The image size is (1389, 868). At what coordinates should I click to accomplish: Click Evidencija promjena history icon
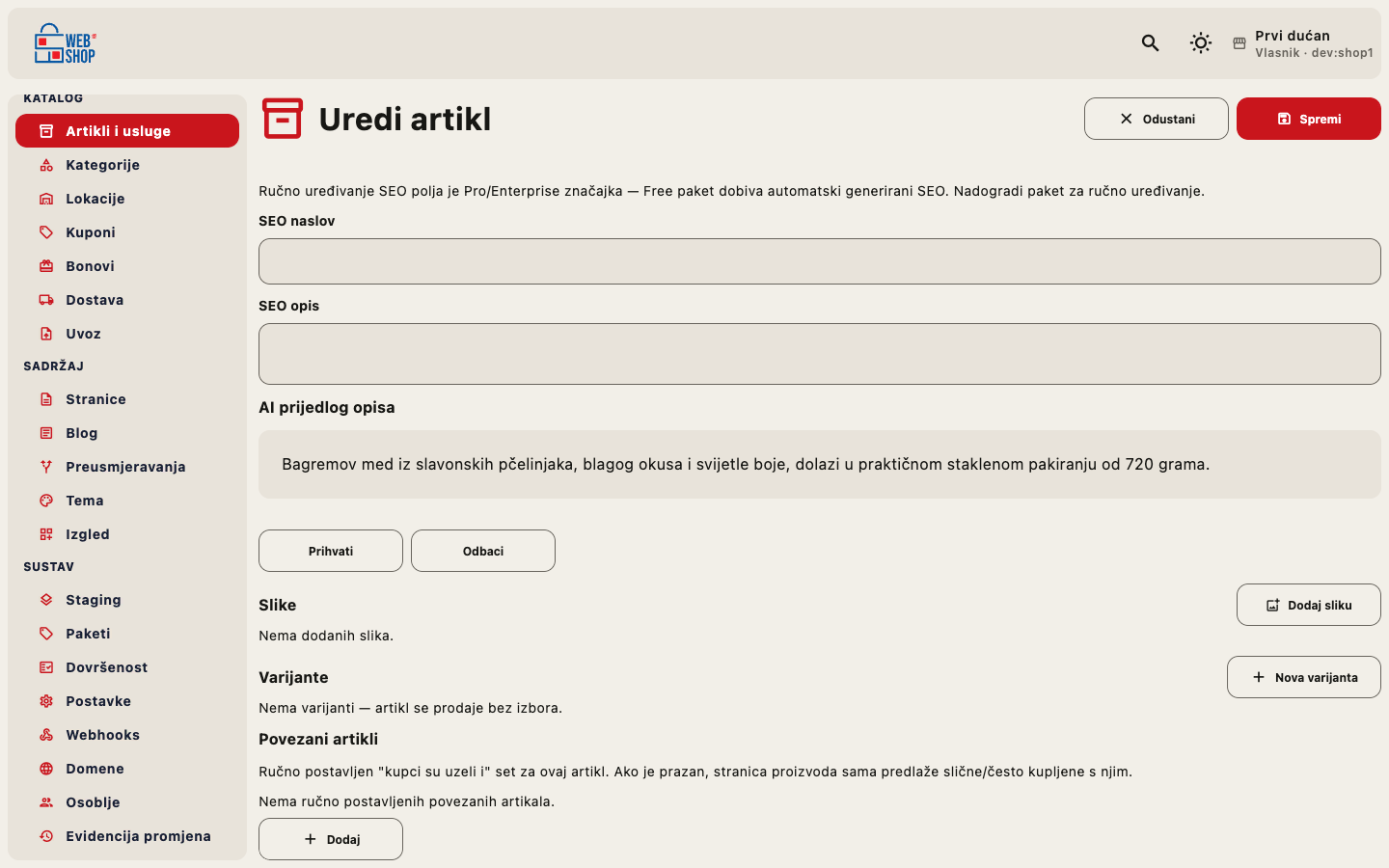[46, 836]
